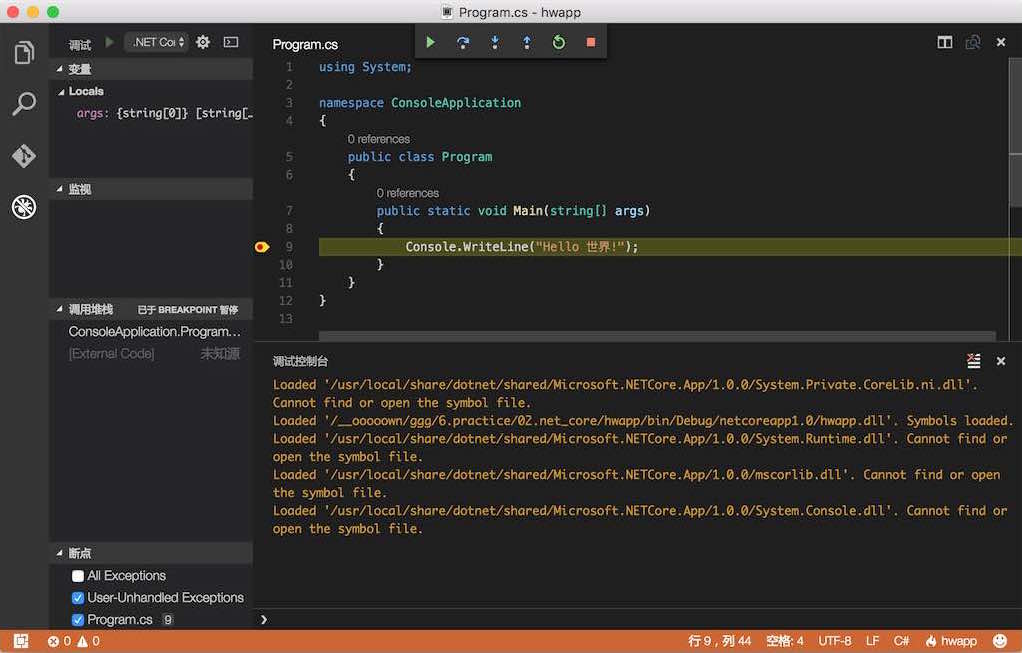Uncheck the All Exceptions breakpoint

pos(77,575)
